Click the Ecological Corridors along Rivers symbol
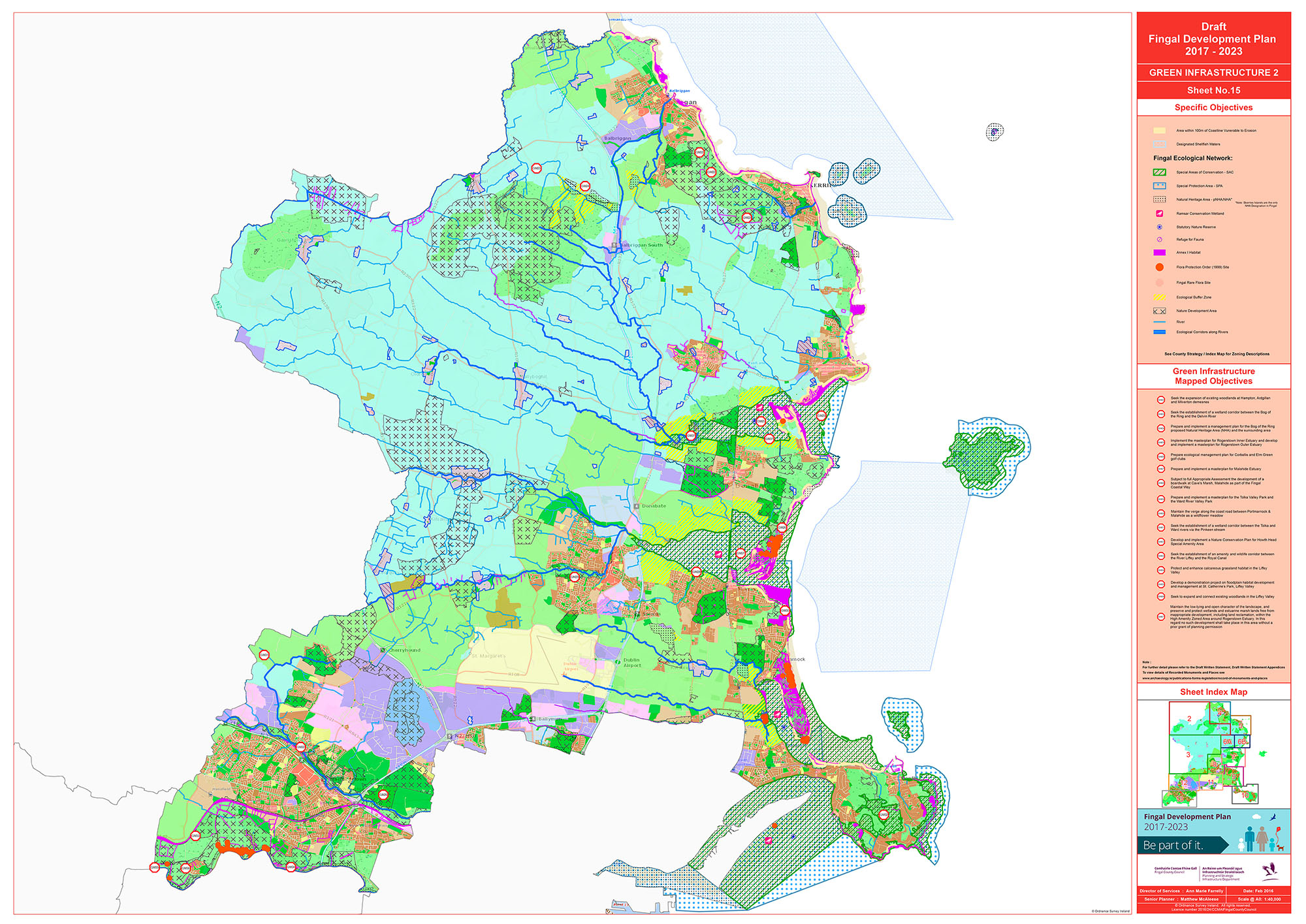 pos(1159,332)
